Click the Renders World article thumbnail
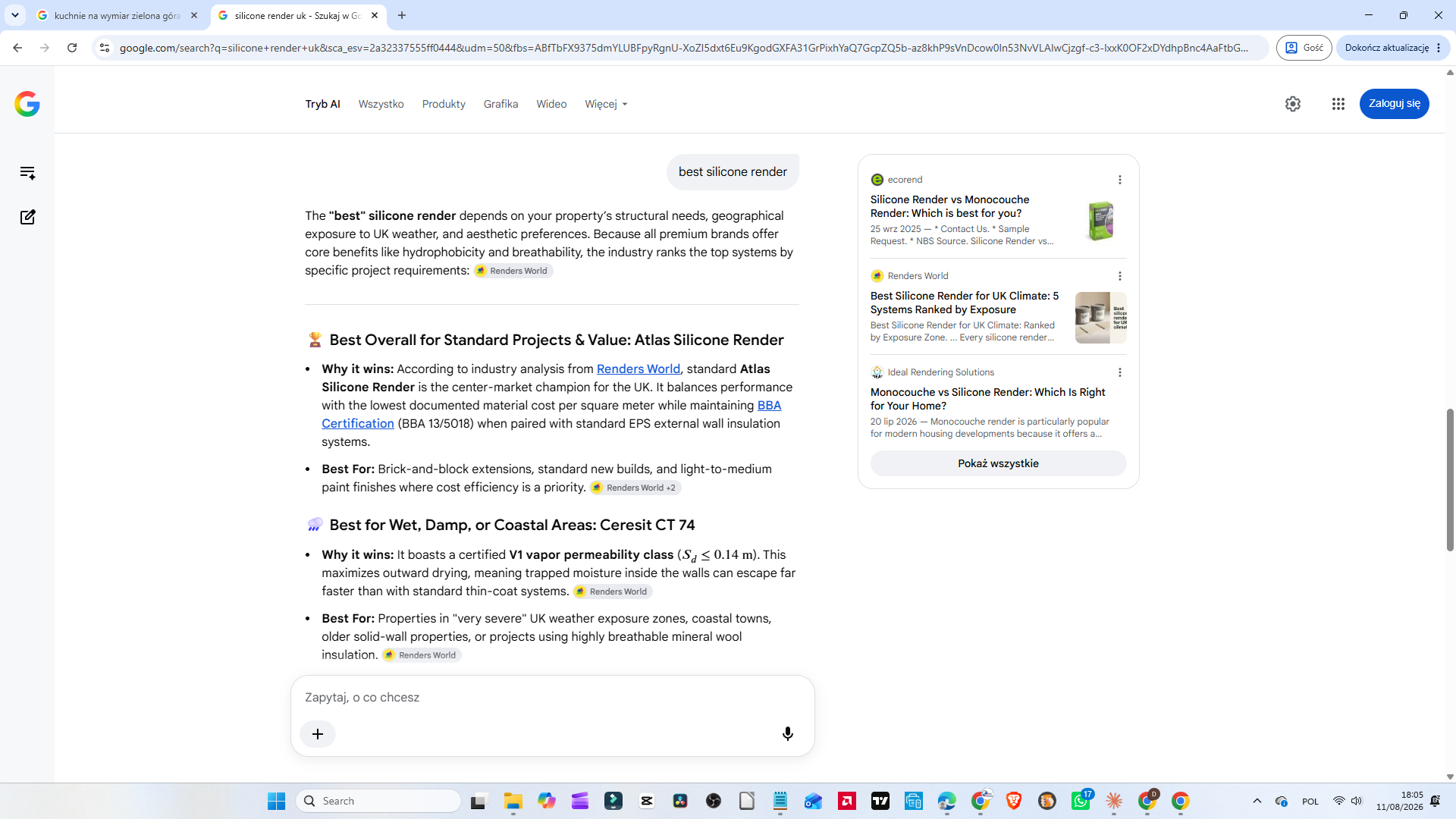The height and width of the screenshot is (819, 1456). point(1100,317)
